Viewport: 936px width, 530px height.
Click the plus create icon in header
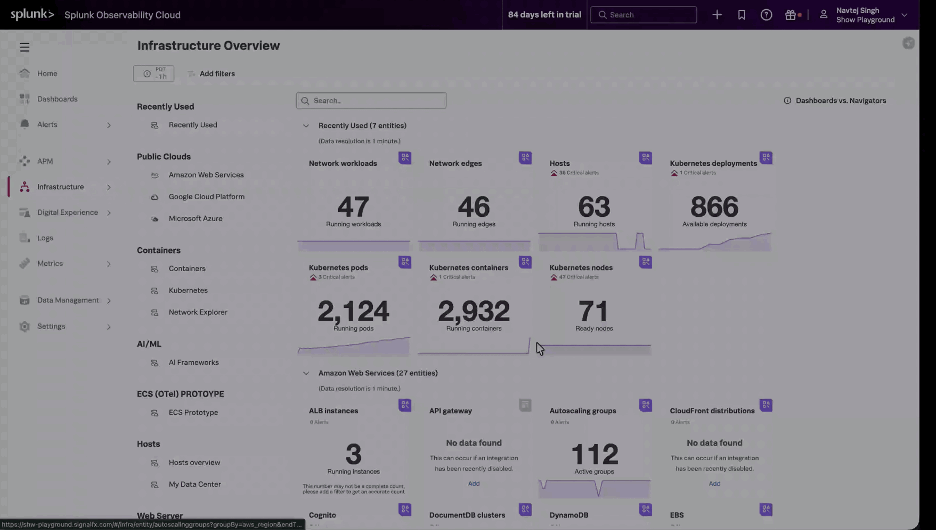pyautogui.click(x=717, y=15)
